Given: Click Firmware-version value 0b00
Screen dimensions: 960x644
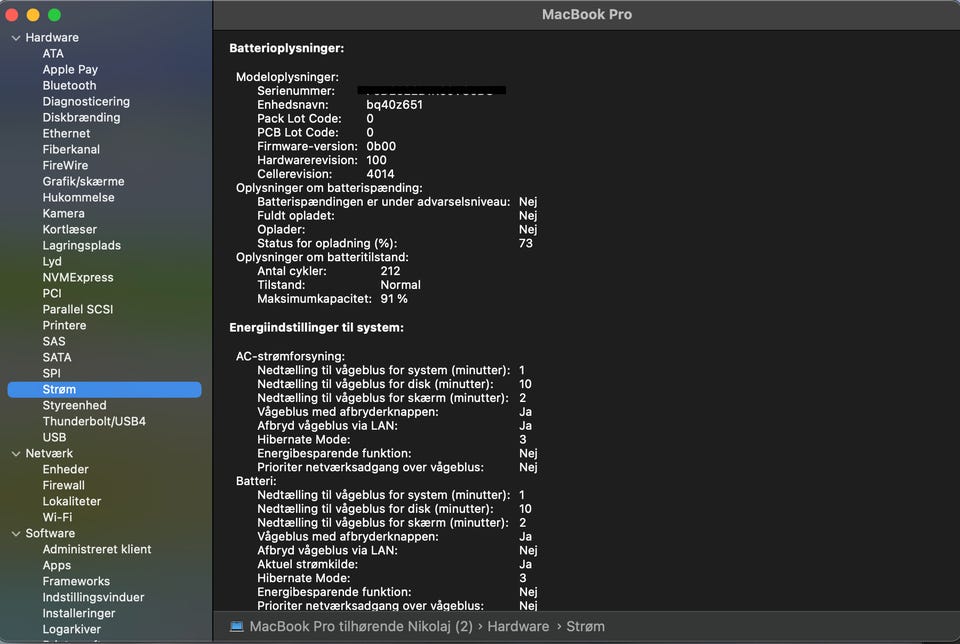Looking at the screenshot, I should click(x=381, y=146).
